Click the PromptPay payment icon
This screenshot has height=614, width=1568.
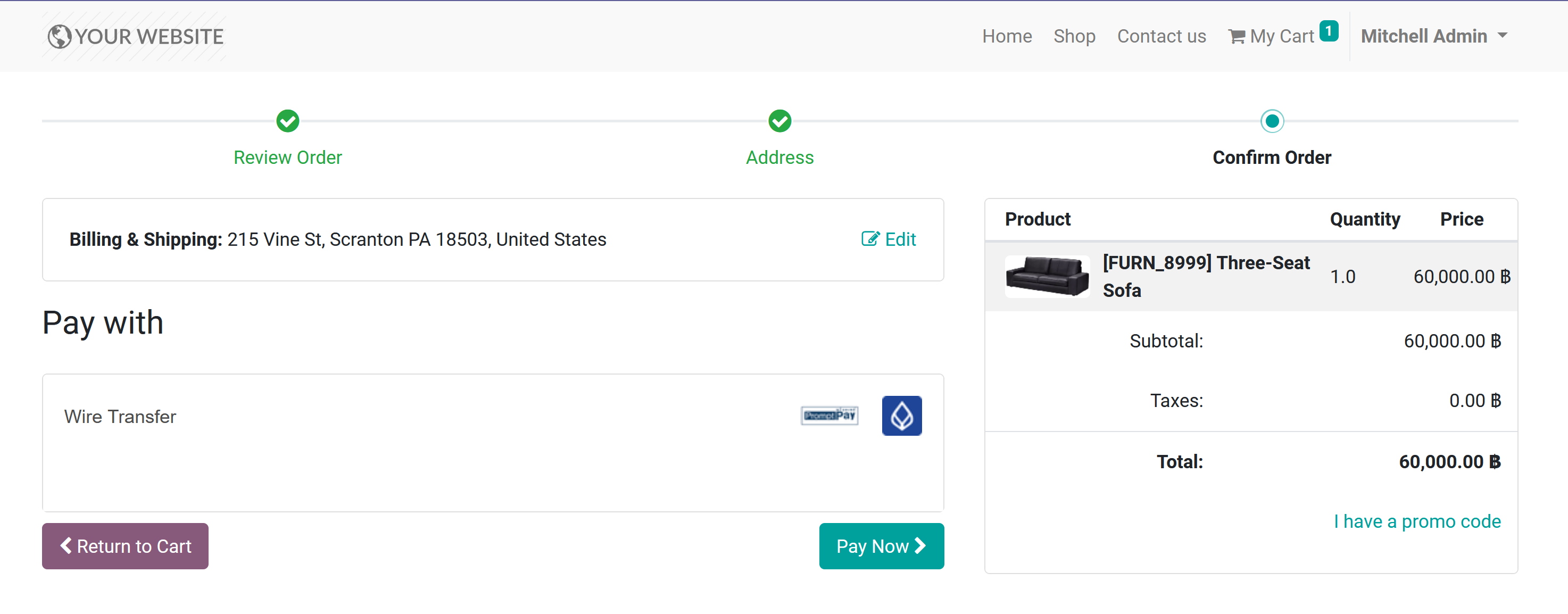point(829,416)
